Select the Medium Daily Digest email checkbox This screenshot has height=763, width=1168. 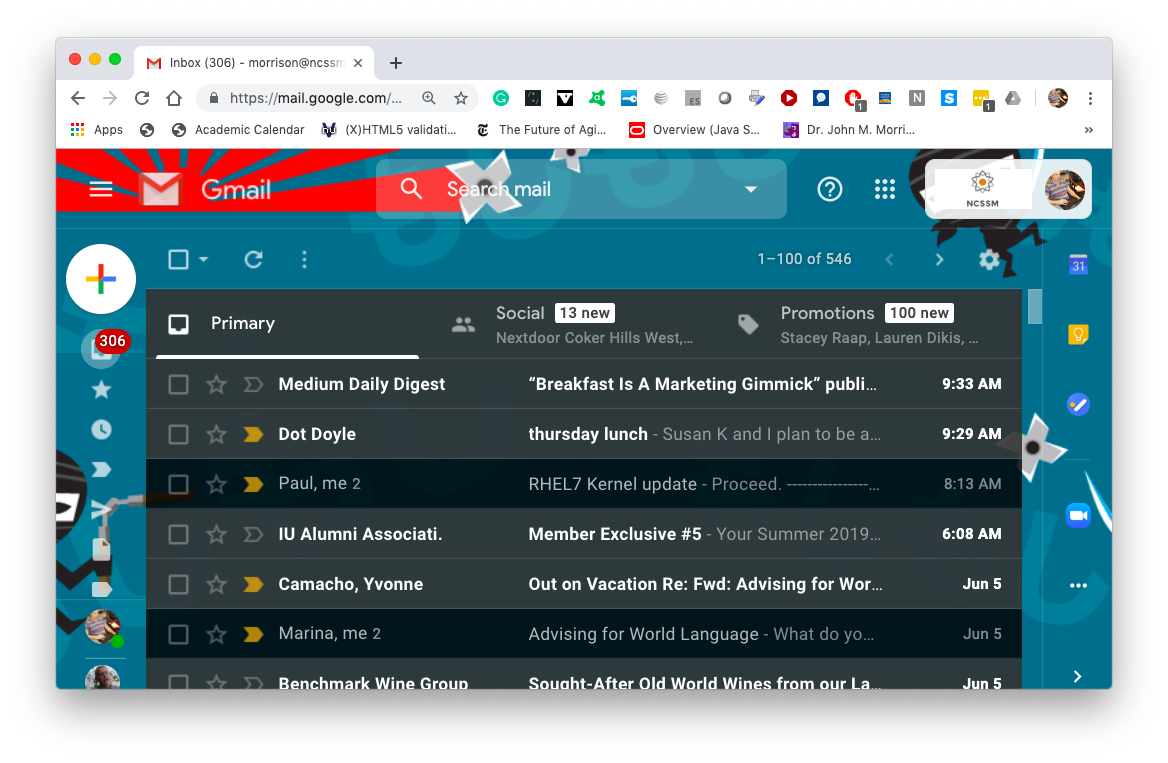(x=178, y=384)
